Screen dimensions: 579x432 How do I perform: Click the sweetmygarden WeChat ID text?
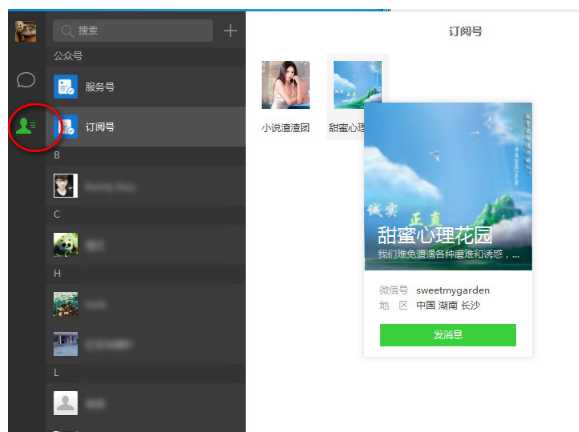coord(453,291)
